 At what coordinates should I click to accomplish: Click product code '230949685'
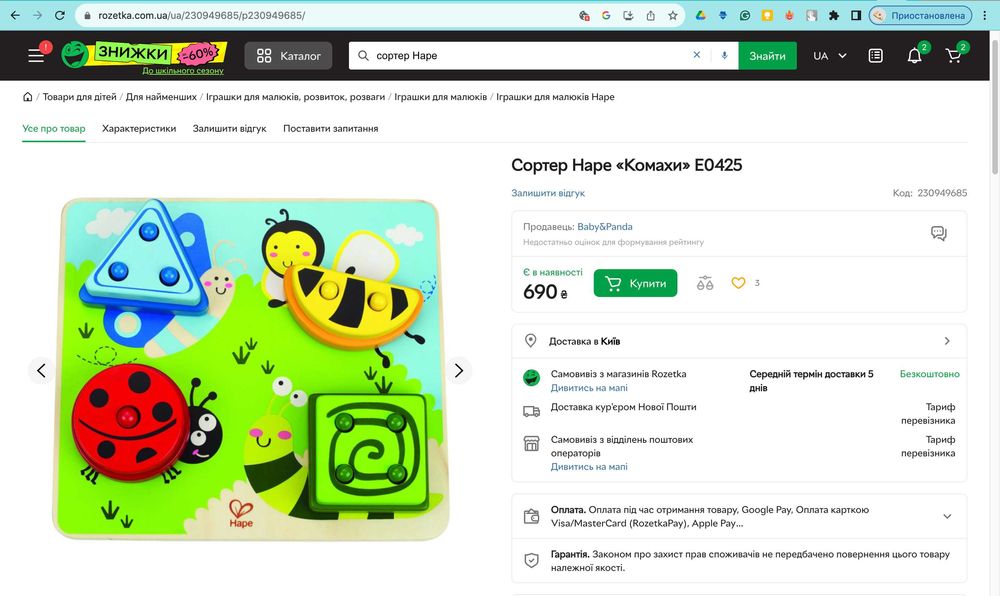(942, 193)
